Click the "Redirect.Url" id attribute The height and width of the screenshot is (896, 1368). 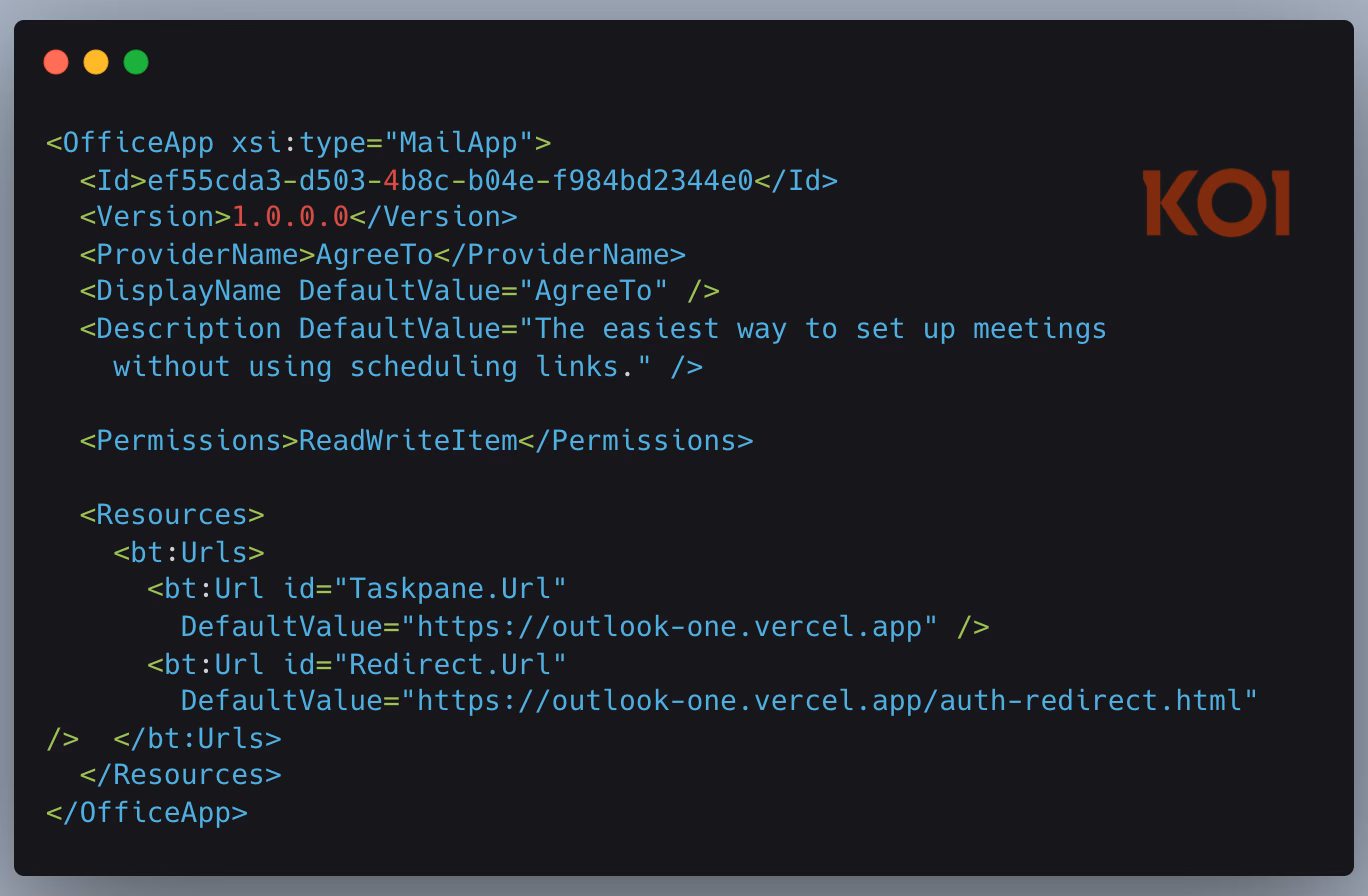click(450, 664)
